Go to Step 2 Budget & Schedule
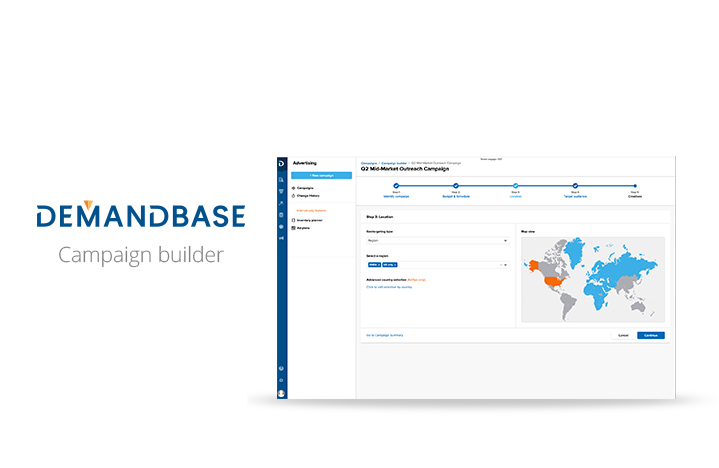Viewport: 719px width, 468px height. click(x=456, y=191)
